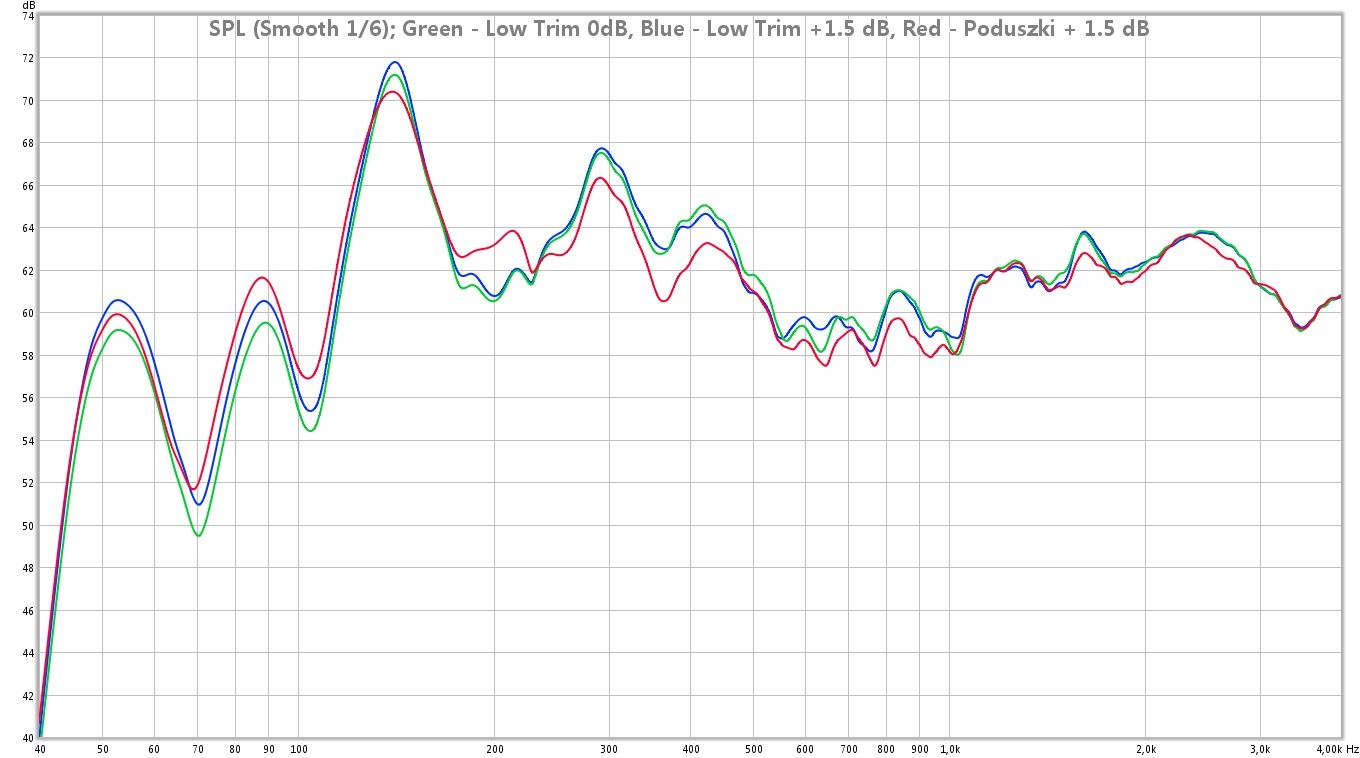Click the 64 label on the dB axis
This screenshot has height=758, width=1360.
tap(27, 228)
